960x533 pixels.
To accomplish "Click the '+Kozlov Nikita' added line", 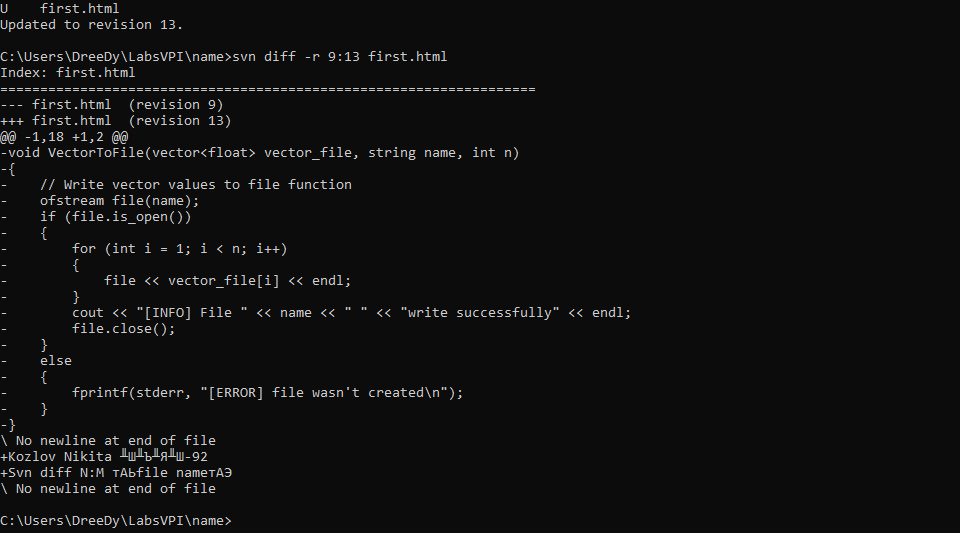I will coord(104,457).
